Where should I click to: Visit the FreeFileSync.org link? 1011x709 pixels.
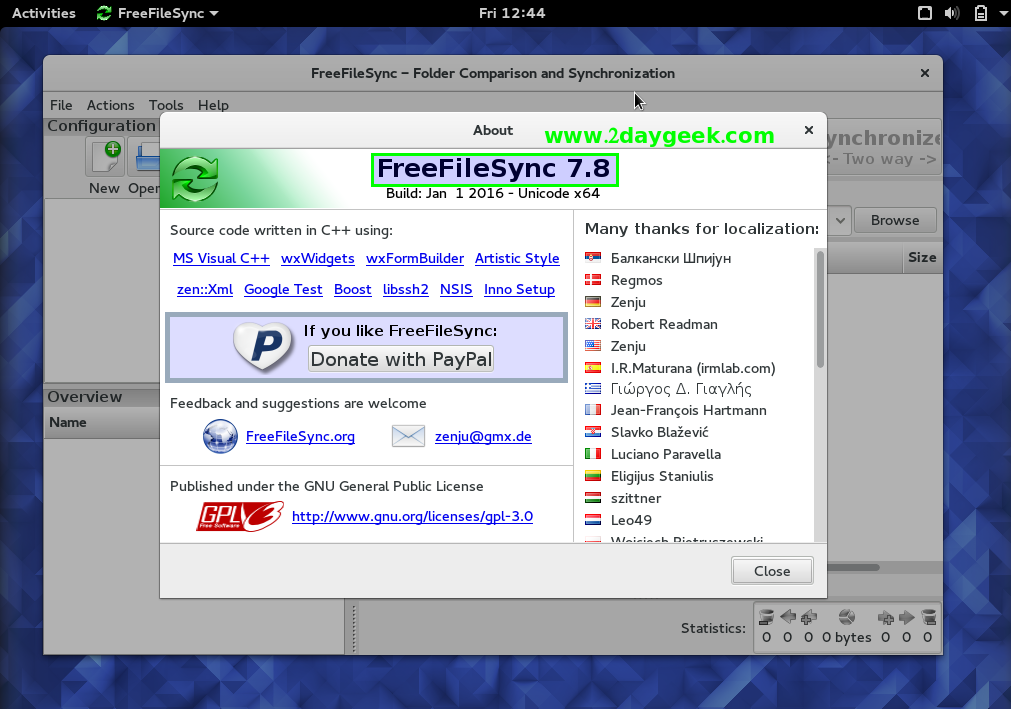click(300, 436)
